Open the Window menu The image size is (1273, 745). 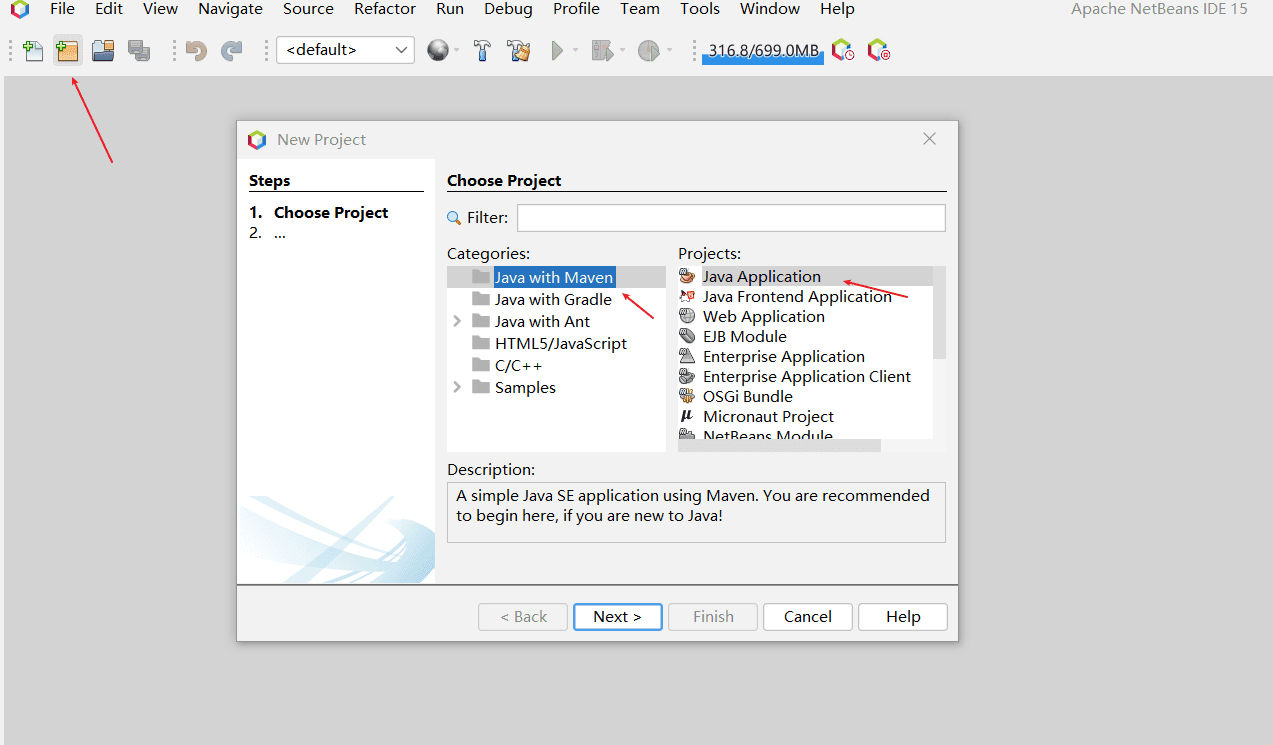click(x=770, y=9)
